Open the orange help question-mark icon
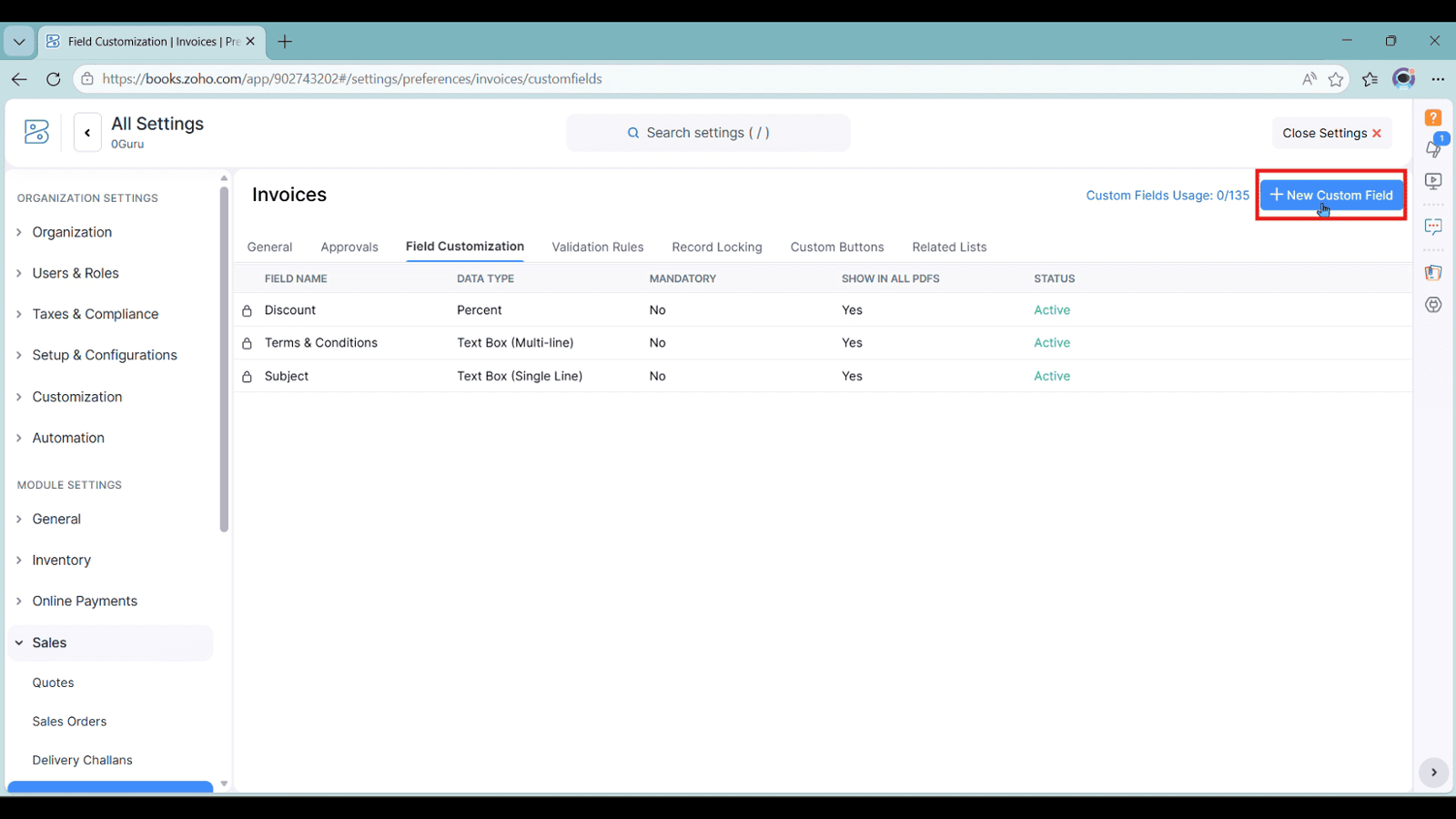This screenshot has height=819, width=1456. click(x=1433, y=118)
